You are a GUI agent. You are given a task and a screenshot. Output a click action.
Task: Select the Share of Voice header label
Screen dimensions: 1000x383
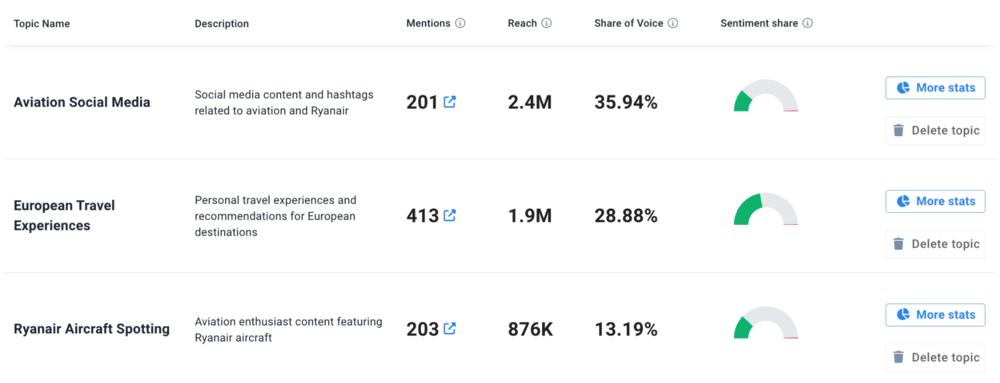(629, 24)
